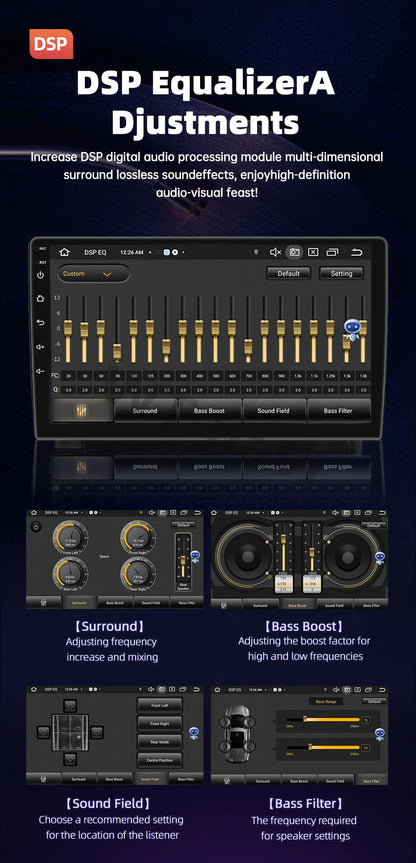Expand presets via the yellow chevron arrow
The width and height of the screenshot is (416, 863).
[x=107, y=274]
